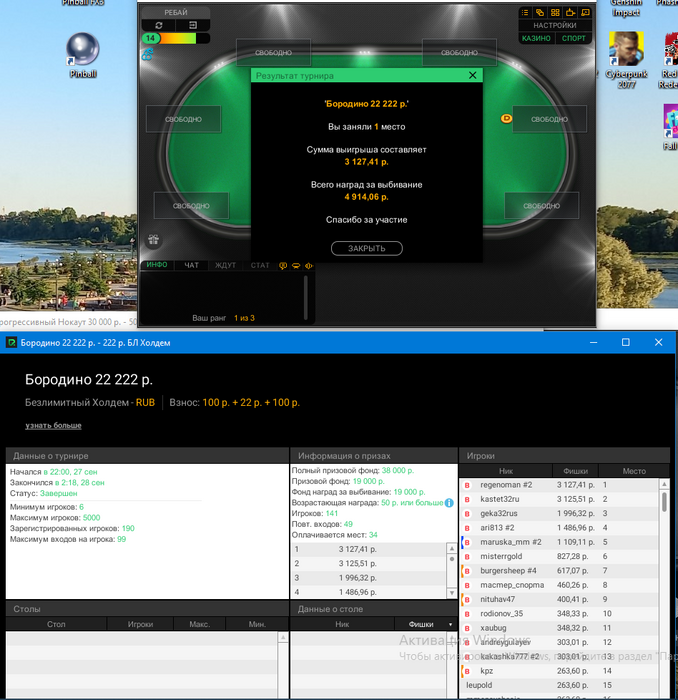678x700 pixels.
Task: Open the КАЗИНО section
Action: click(536, 38)
